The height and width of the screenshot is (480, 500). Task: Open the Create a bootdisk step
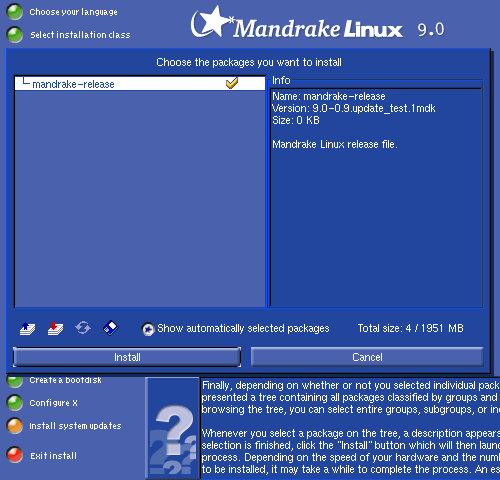[65, 380]
